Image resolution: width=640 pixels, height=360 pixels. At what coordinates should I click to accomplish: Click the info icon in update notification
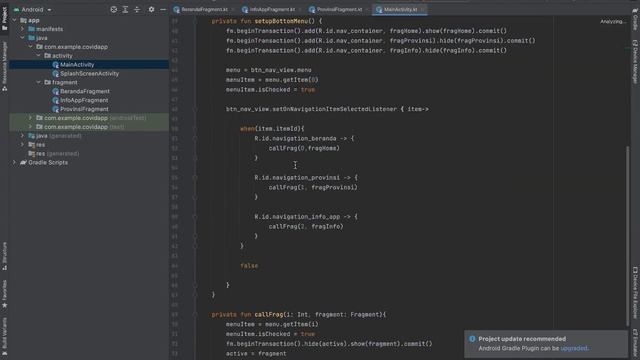[x=472, y=339]
